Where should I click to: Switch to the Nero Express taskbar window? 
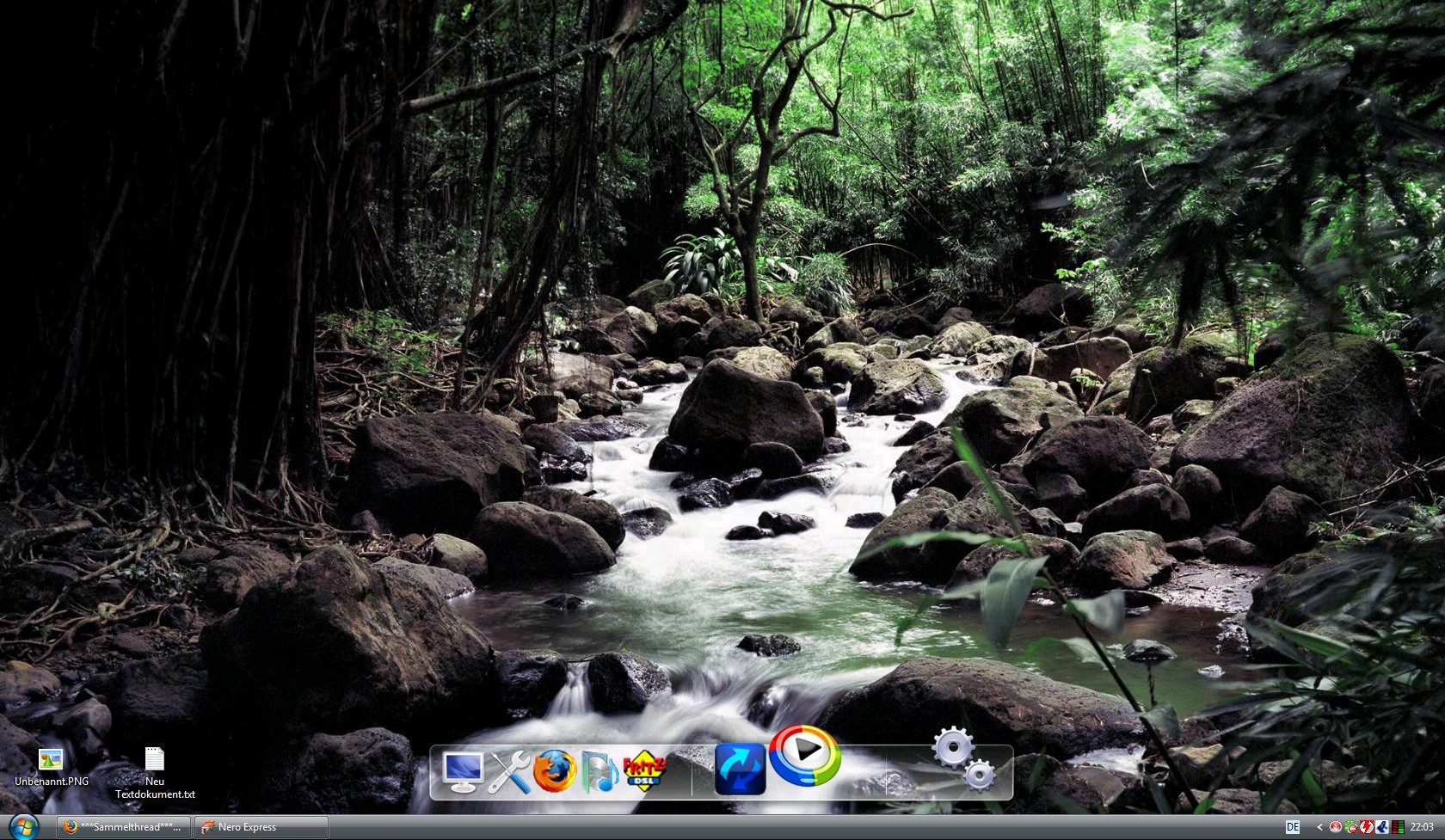(261, 827)
